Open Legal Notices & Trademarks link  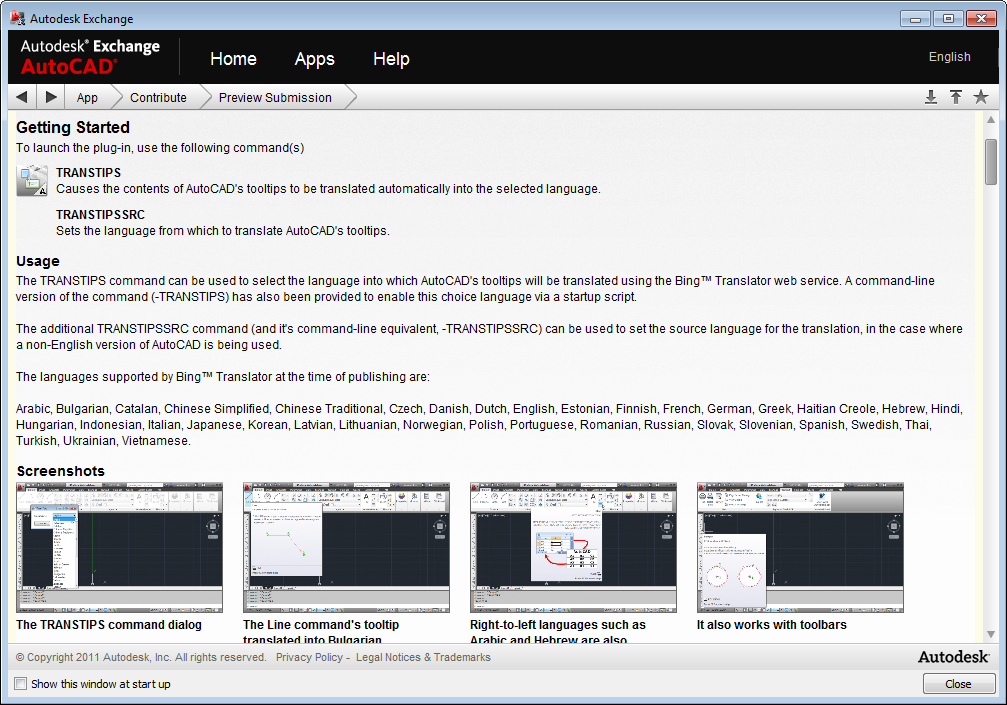(423, 657)
